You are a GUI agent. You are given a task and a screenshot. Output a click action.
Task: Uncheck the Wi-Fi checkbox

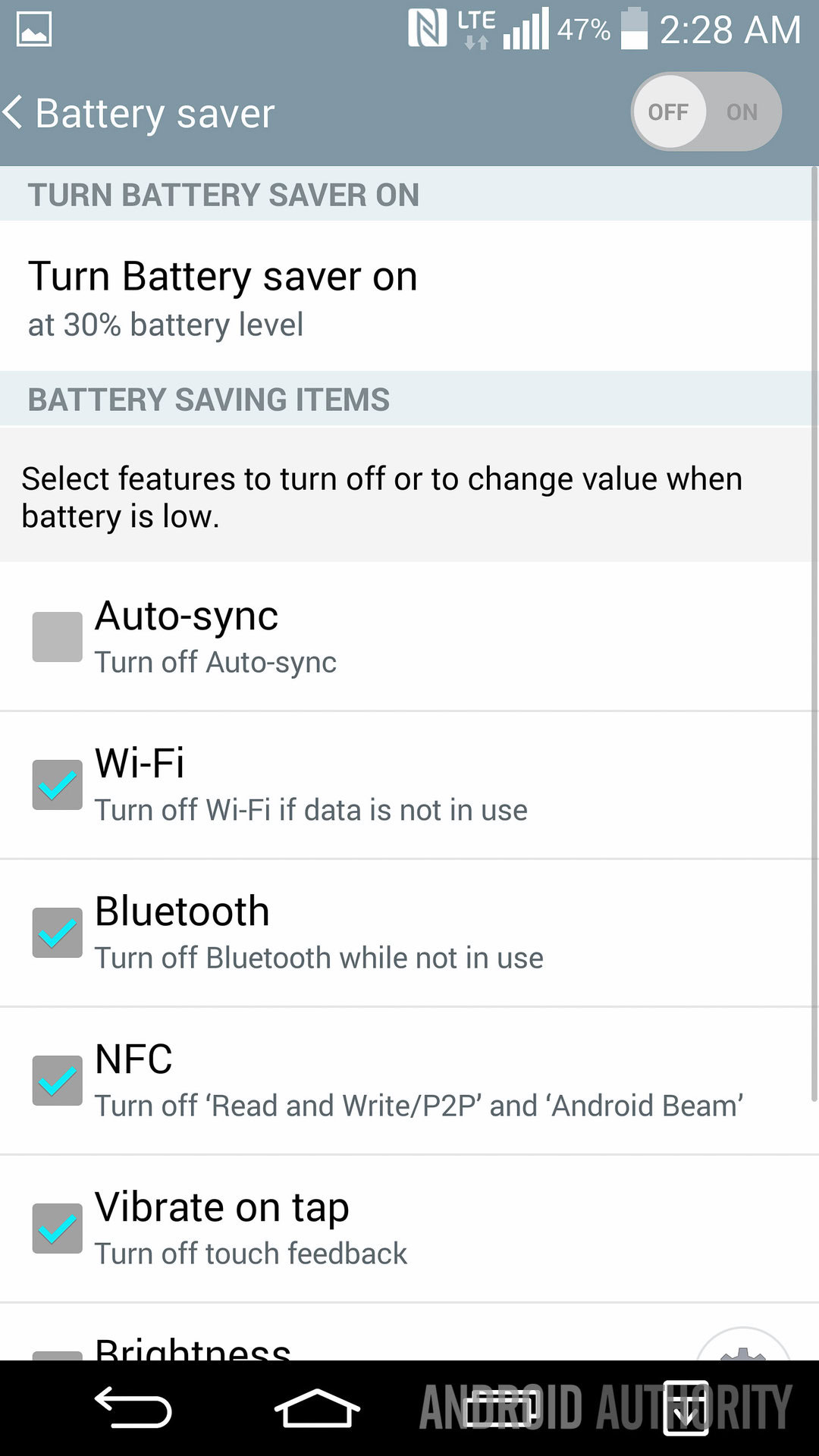tap(57, 785)
